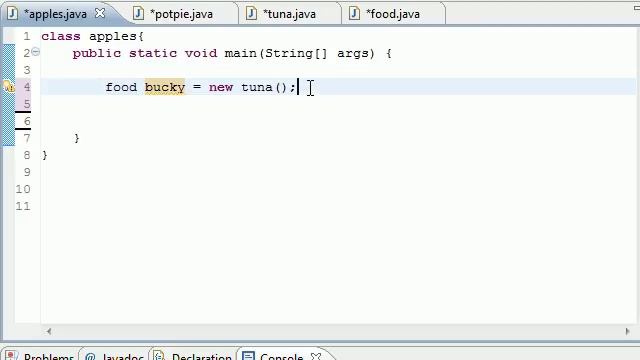Click the java file icon on food.java tab

click(354, 13)
